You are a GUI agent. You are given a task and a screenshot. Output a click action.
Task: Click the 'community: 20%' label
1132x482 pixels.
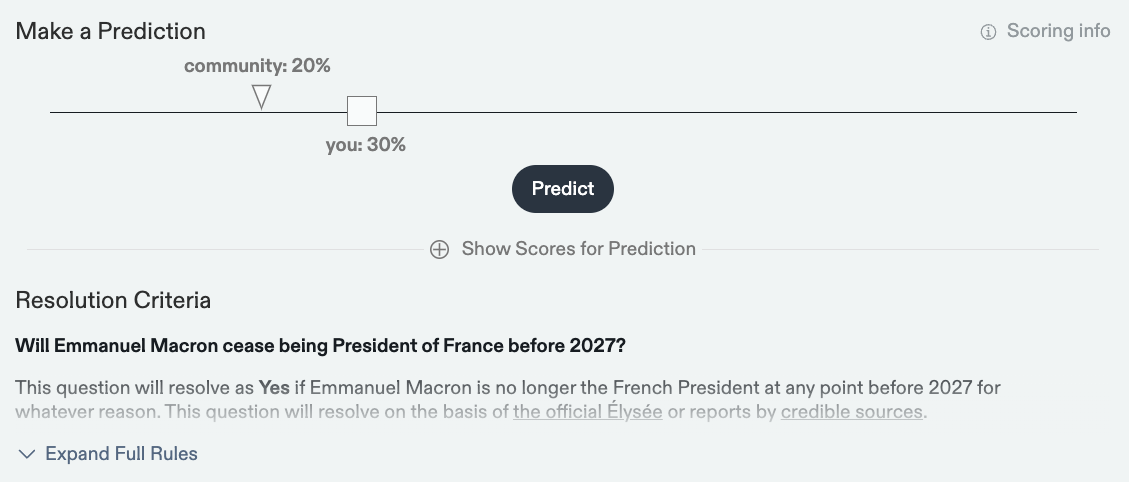pyautogui.click(x=257, y=66)
